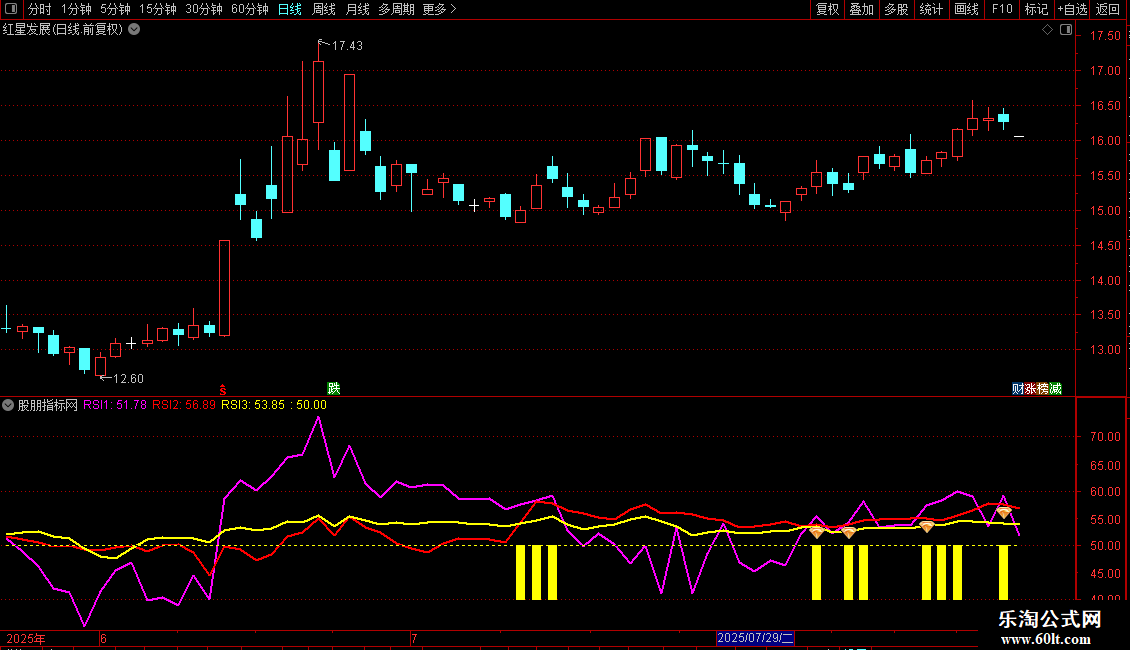Image resolution: width=1130 pixels, height=650 pixels.
Task: Click the red S signal marker
Action: [223, 390]
